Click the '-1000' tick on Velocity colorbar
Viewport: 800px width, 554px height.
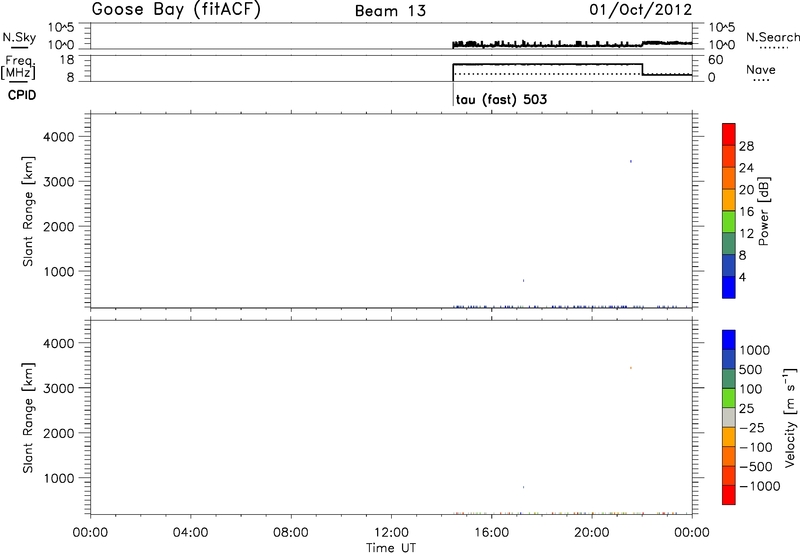[x=759, y=486]
